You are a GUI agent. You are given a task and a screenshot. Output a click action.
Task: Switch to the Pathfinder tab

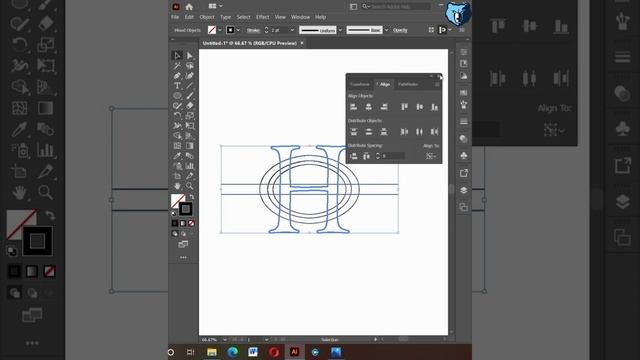tap(408, 84)
